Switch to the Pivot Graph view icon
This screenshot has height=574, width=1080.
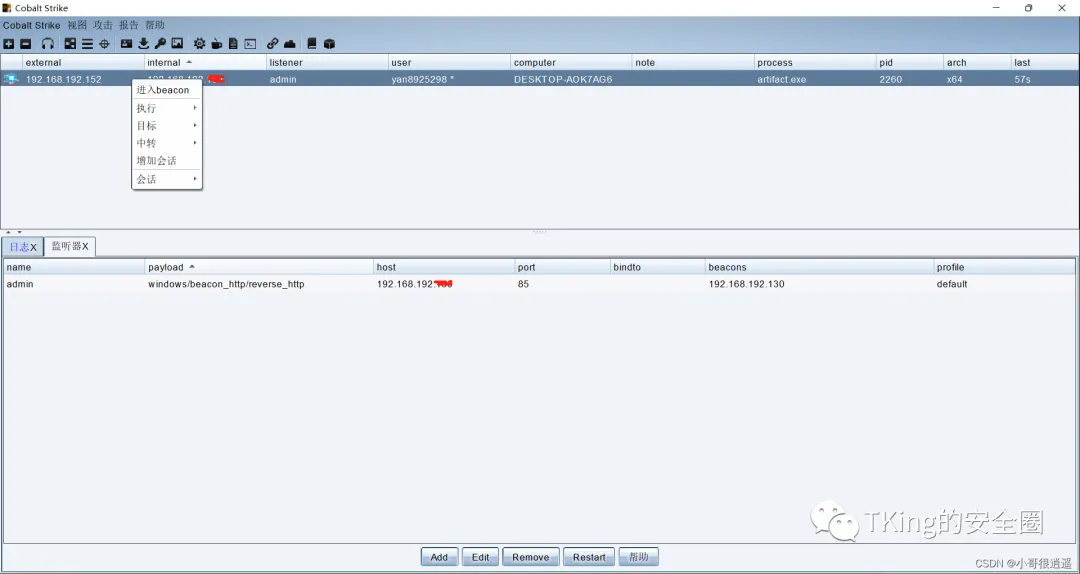click(70, 43)
